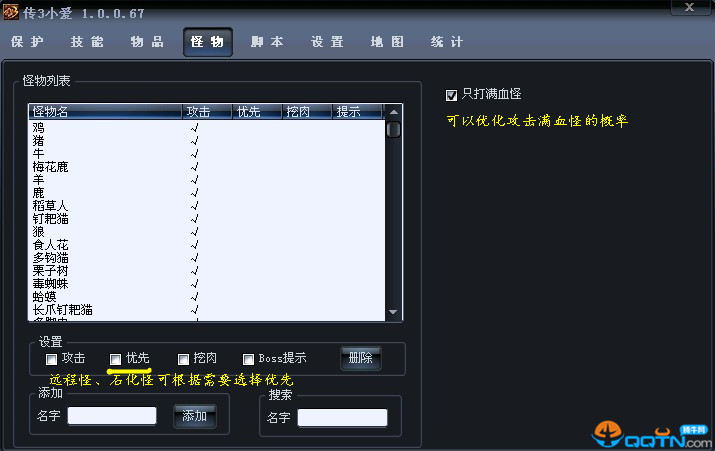Toggle the 优先 priority checkbox
Image resolution: width=715 pixels, height=451 pixels.
point(116,359)
